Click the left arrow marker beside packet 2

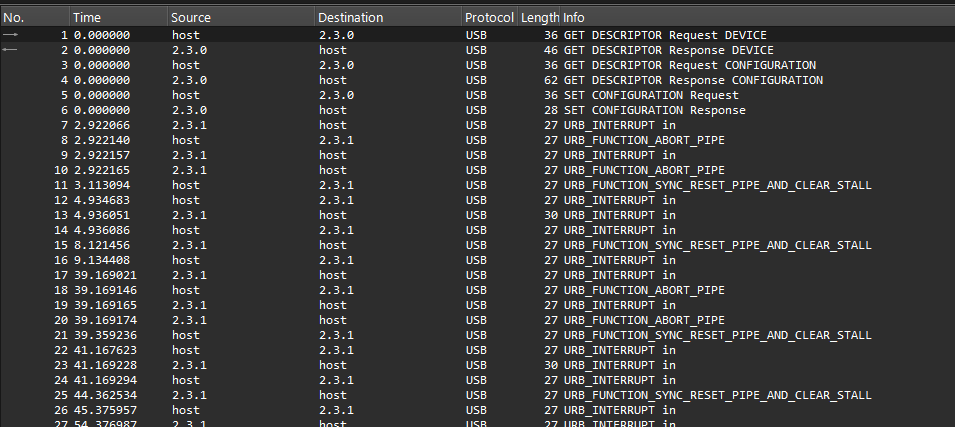click(x=12, y=50)
